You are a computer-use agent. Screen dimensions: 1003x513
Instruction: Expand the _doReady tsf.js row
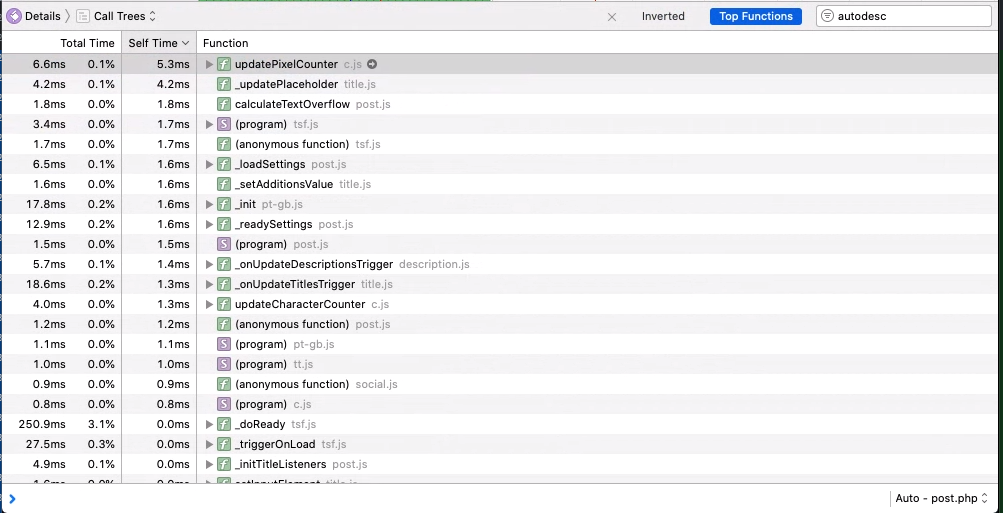[x=209, y=424]
